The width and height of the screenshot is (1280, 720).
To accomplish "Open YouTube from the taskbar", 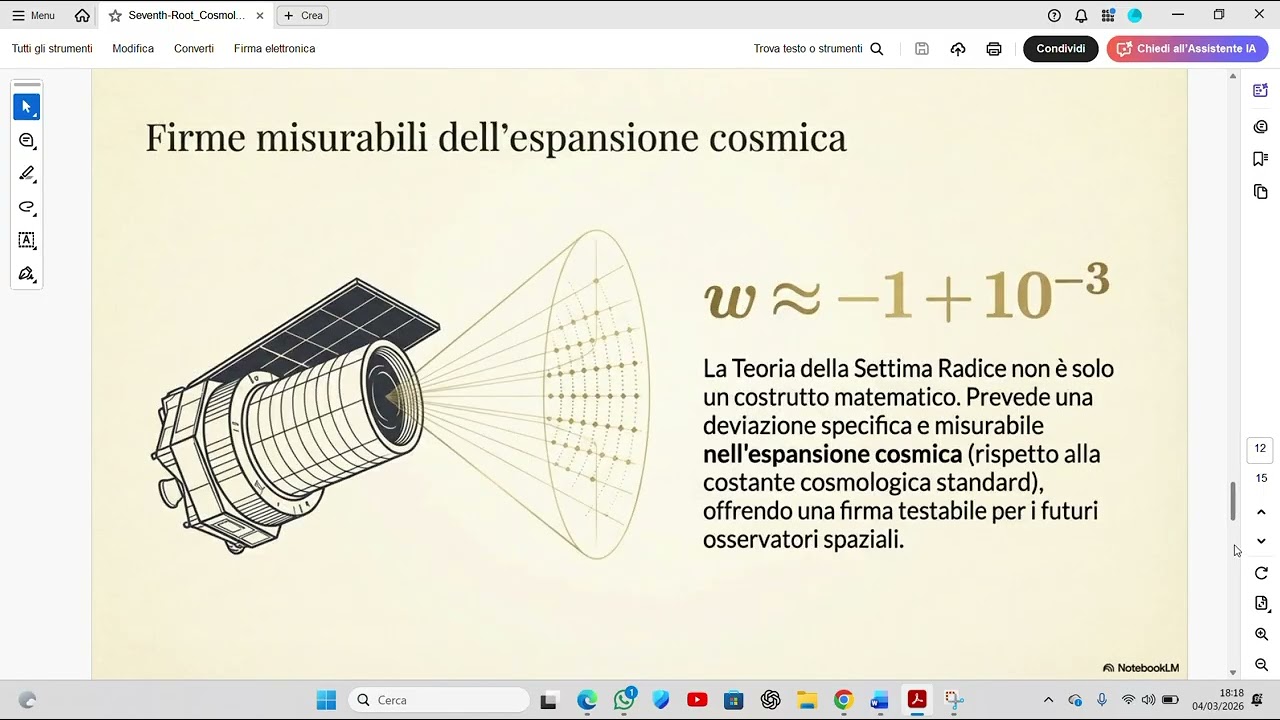I will [x=697, y=700].
